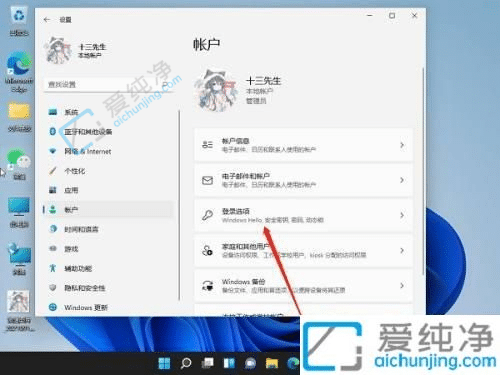Select This PC monitor desktop icon
This screenshot has height=375, width=500.
click(x=19, y=212)
